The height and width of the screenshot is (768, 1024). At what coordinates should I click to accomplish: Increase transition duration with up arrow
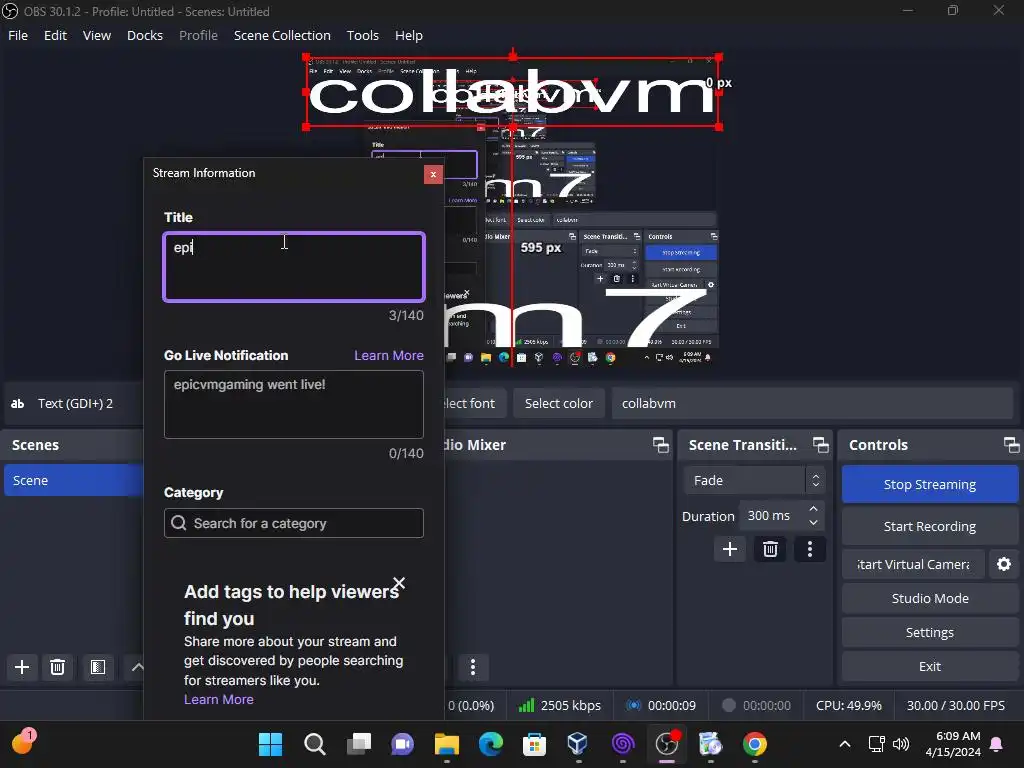click(813, 509)
